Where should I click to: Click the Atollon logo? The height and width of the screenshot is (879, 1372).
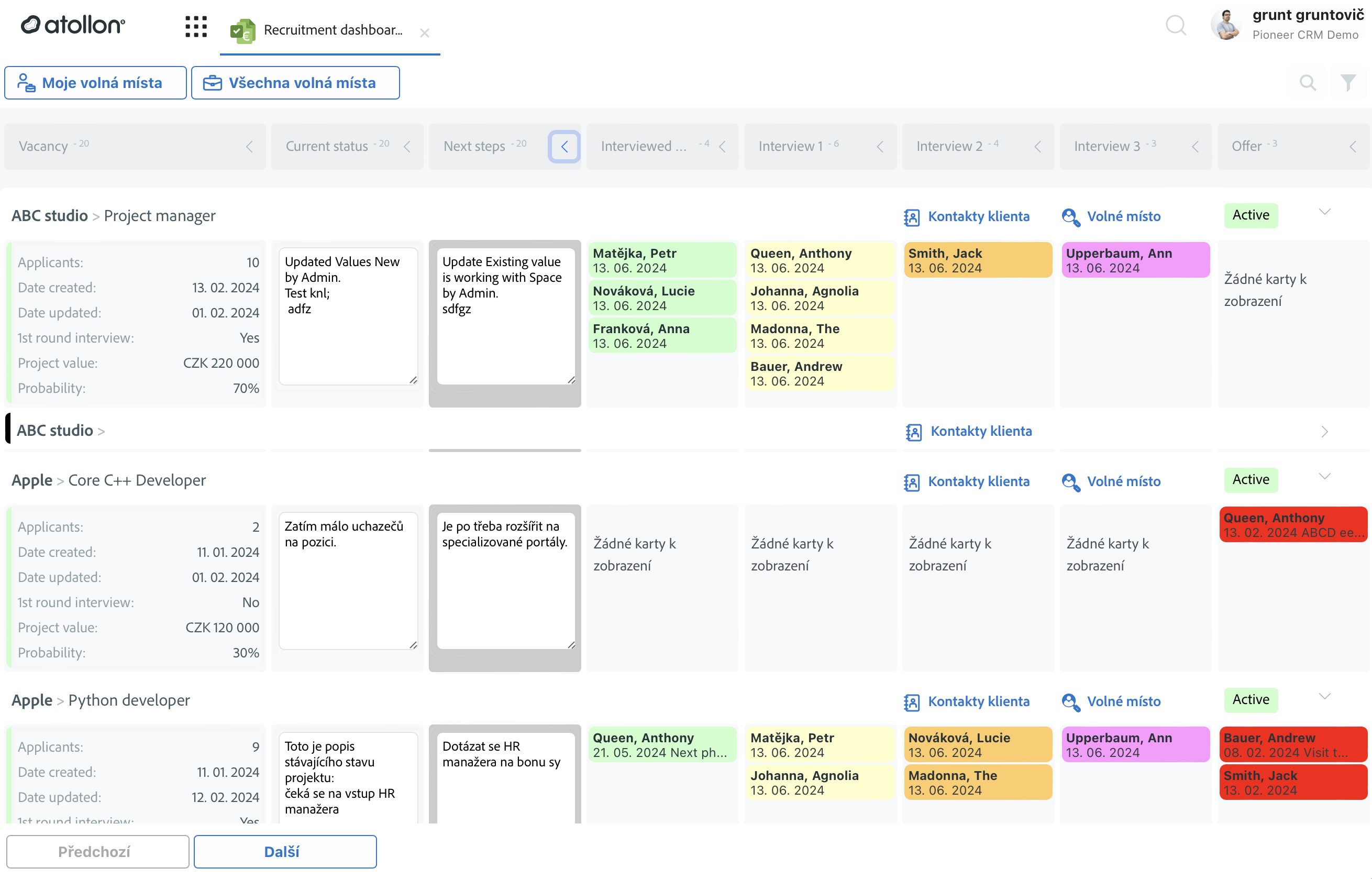coord(72,25)
